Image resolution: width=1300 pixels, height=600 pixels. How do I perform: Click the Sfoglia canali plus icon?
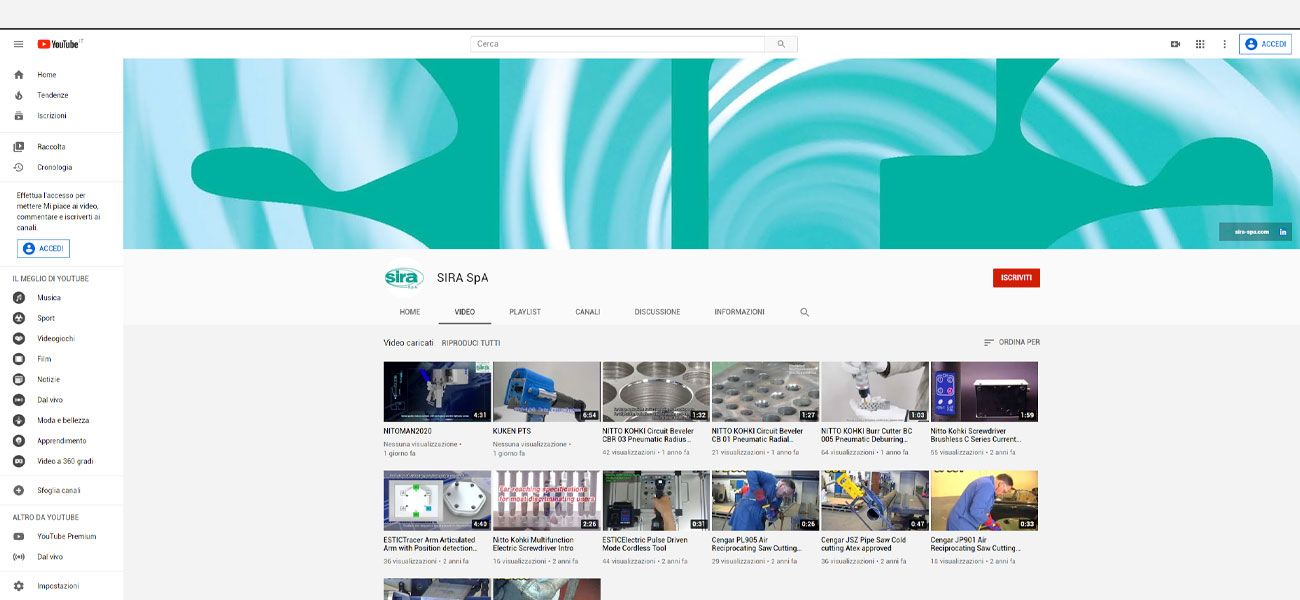(x=18, y=491)
